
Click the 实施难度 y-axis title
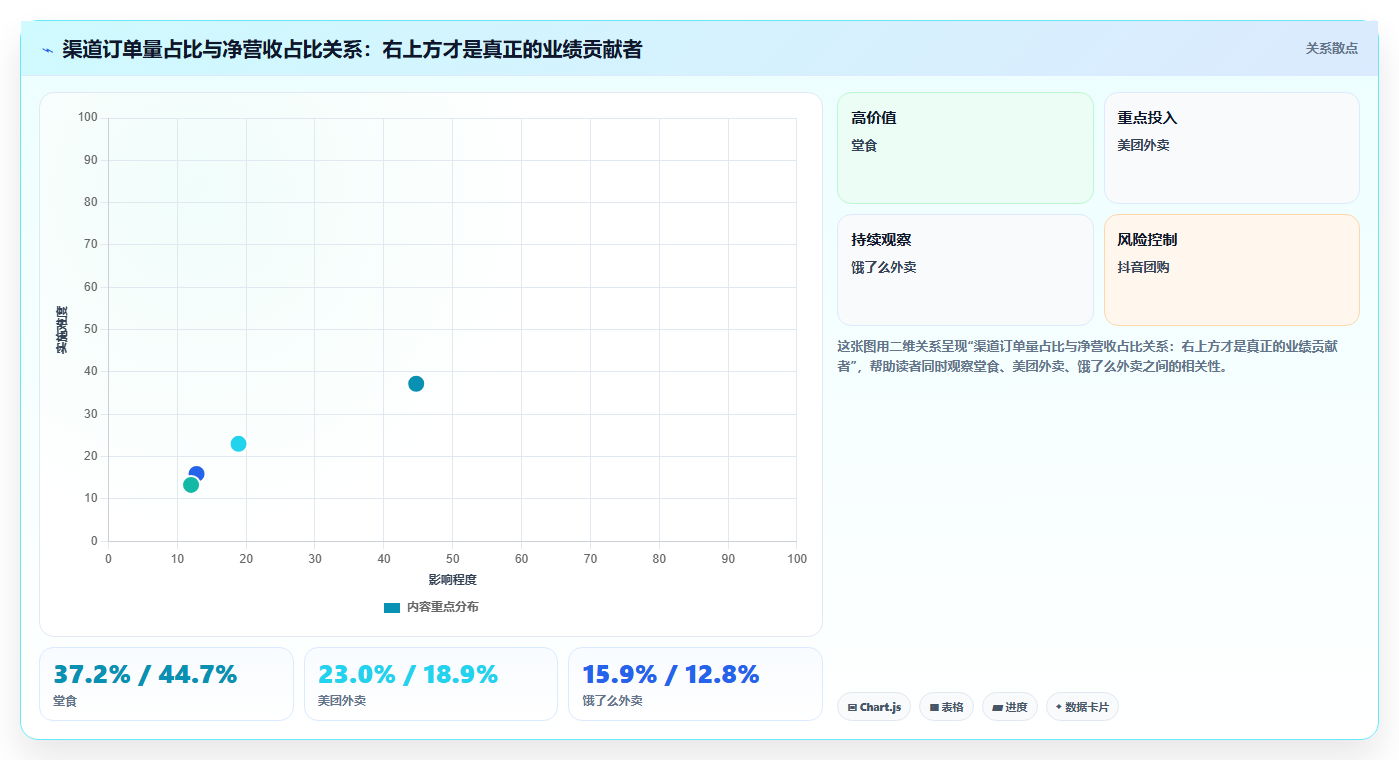tap(62, 330)
